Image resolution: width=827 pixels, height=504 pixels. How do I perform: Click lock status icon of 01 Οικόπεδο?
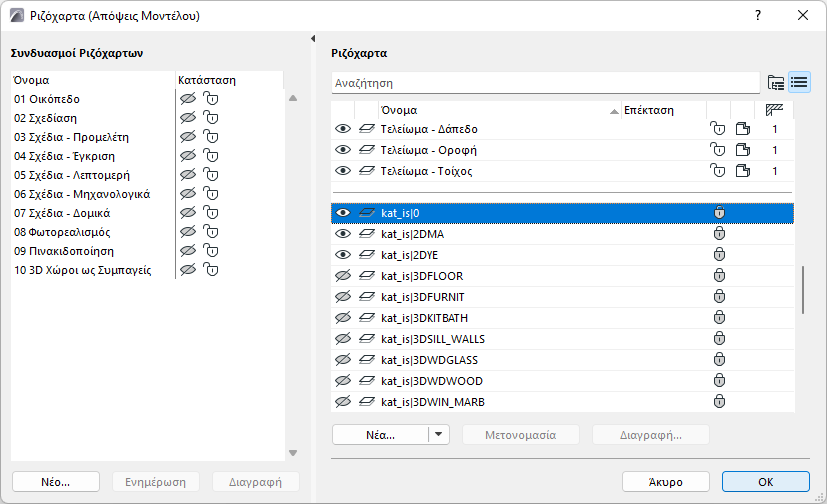pos(210,99)
